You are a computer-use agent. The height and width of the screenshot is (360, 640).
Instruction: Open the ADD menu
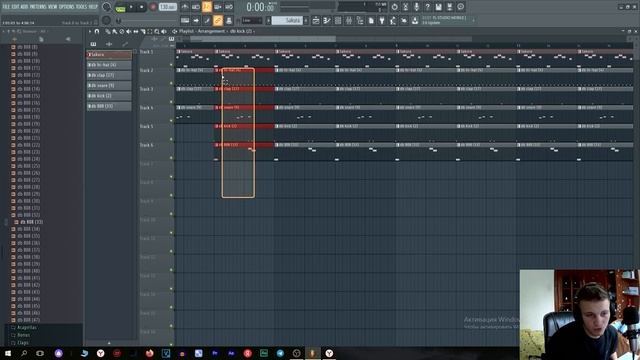coord(24,7)
